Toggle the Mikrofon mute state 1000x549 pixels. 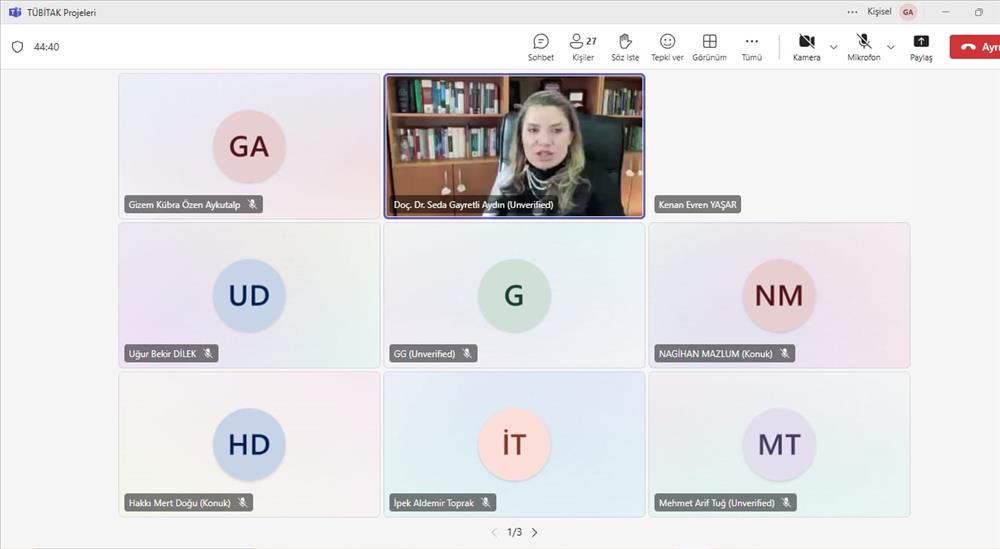tap(863, 46)
